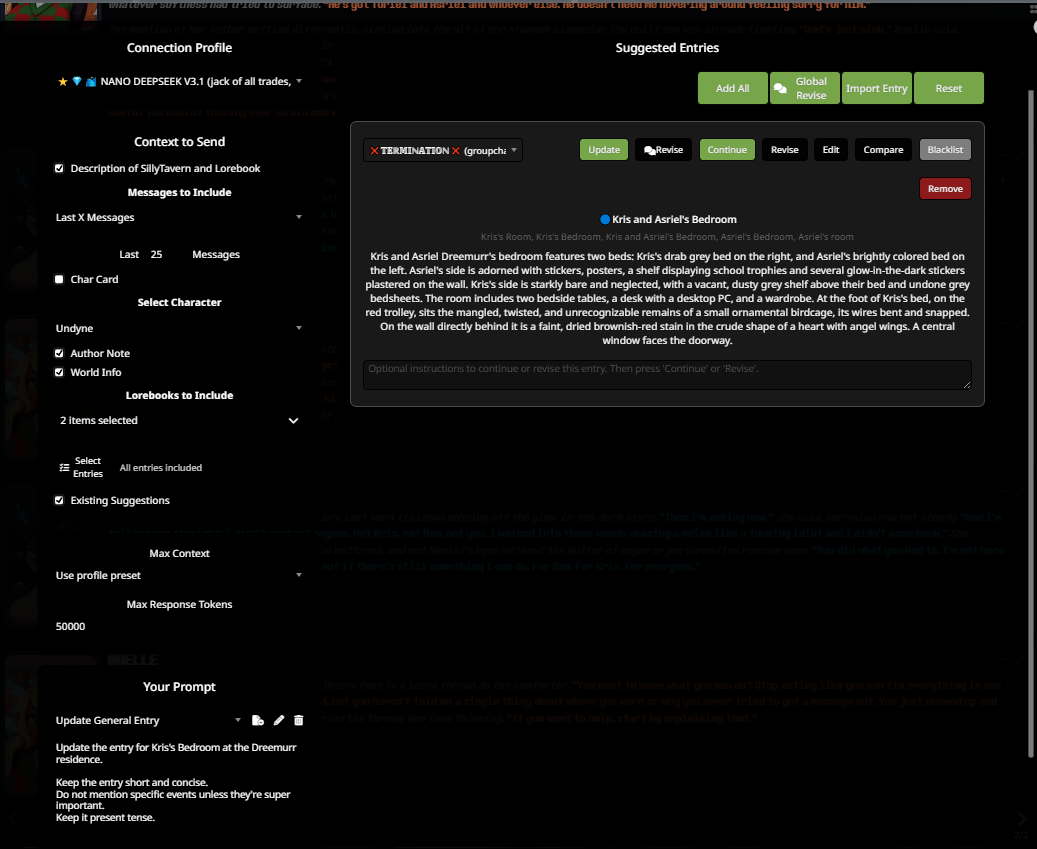
Task: Click the Compare button
Action: [x=883, y=150]
